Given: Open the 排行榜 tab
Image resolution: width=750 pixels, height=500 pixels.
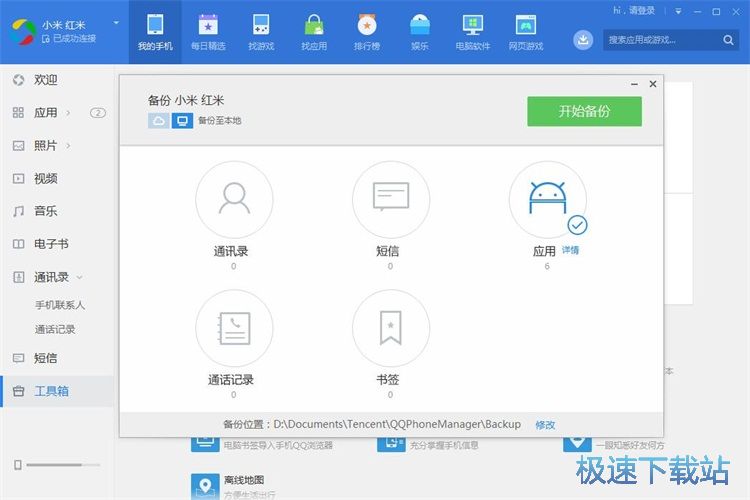Looking at the screenshot, I should tap(367, 32).
